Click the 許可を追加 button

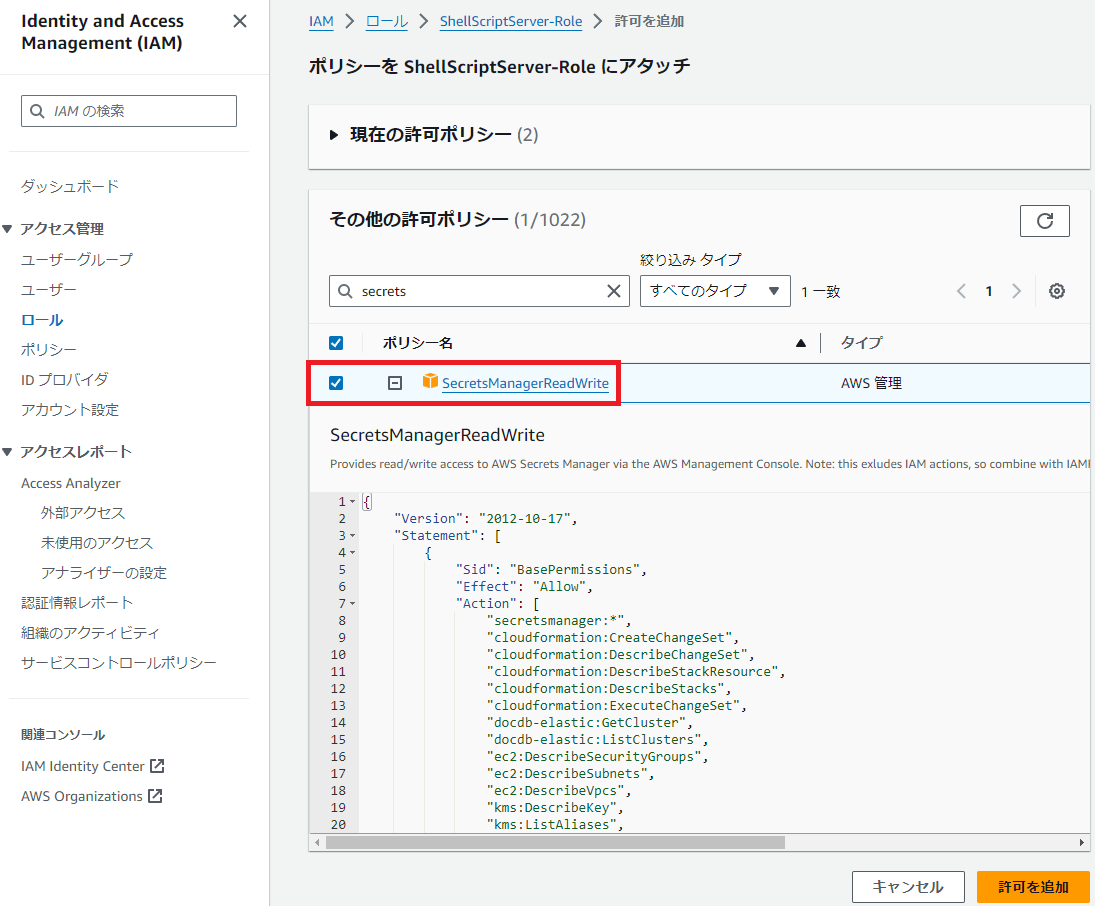coord(1033,887)
